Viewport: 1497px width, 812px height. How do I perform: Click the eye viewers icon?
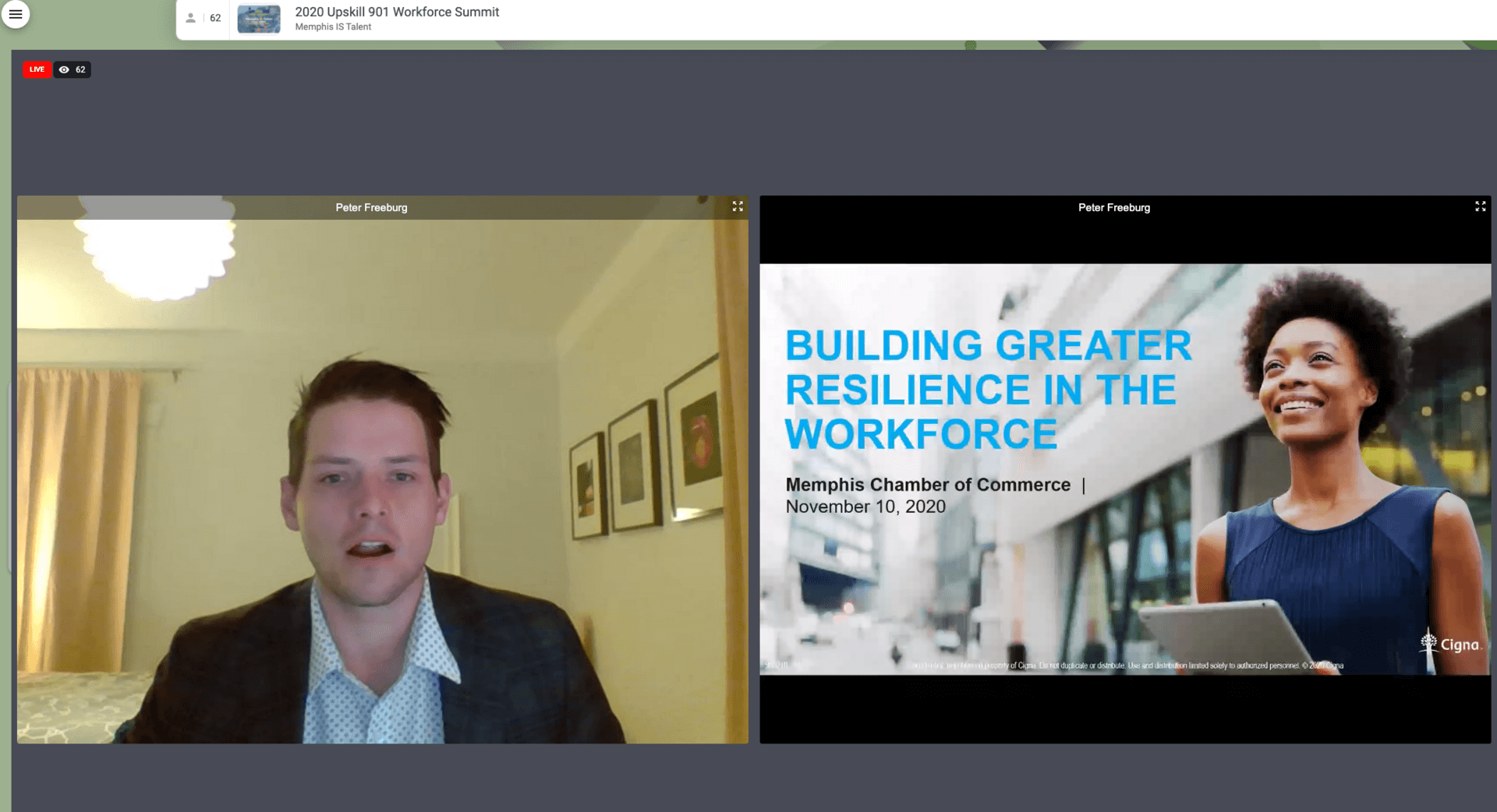(64, 69)
